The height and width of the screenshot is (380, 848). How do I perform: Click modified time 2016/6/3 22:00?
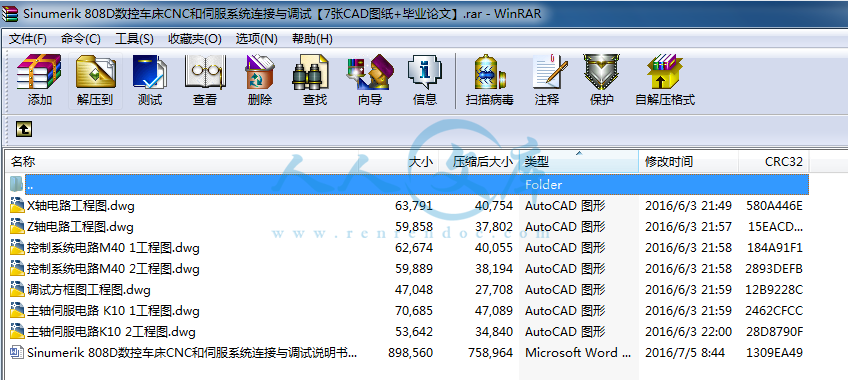click(x=688, y=332)
